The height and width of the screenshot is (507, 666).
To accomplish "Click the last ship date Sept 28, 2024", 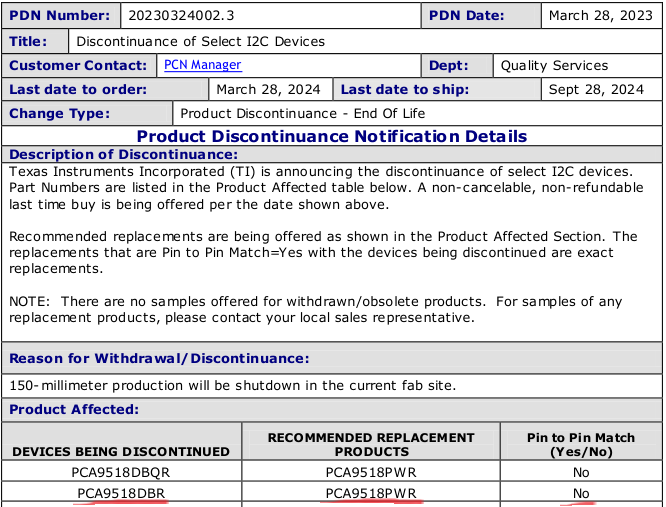I will click(596, 89).
